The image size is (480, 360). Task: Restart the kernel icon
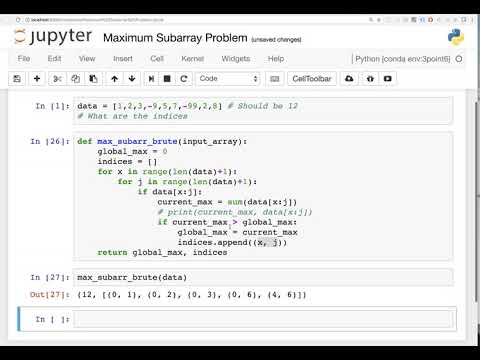click(184, 79)
